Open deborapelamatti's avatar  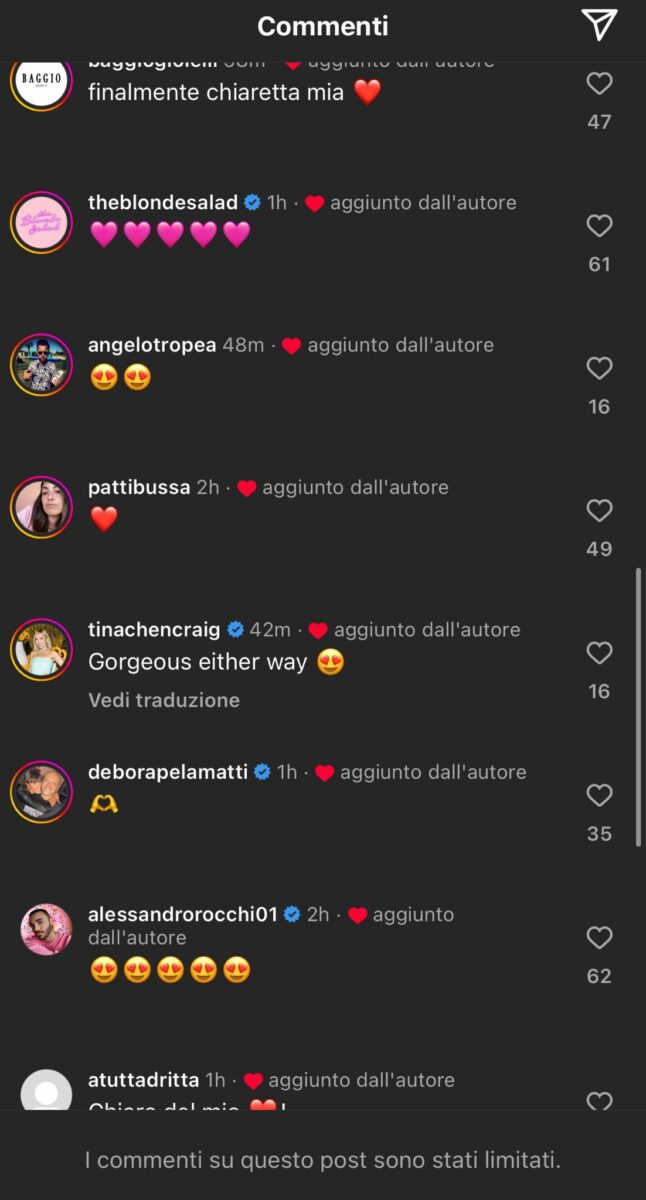41,792
